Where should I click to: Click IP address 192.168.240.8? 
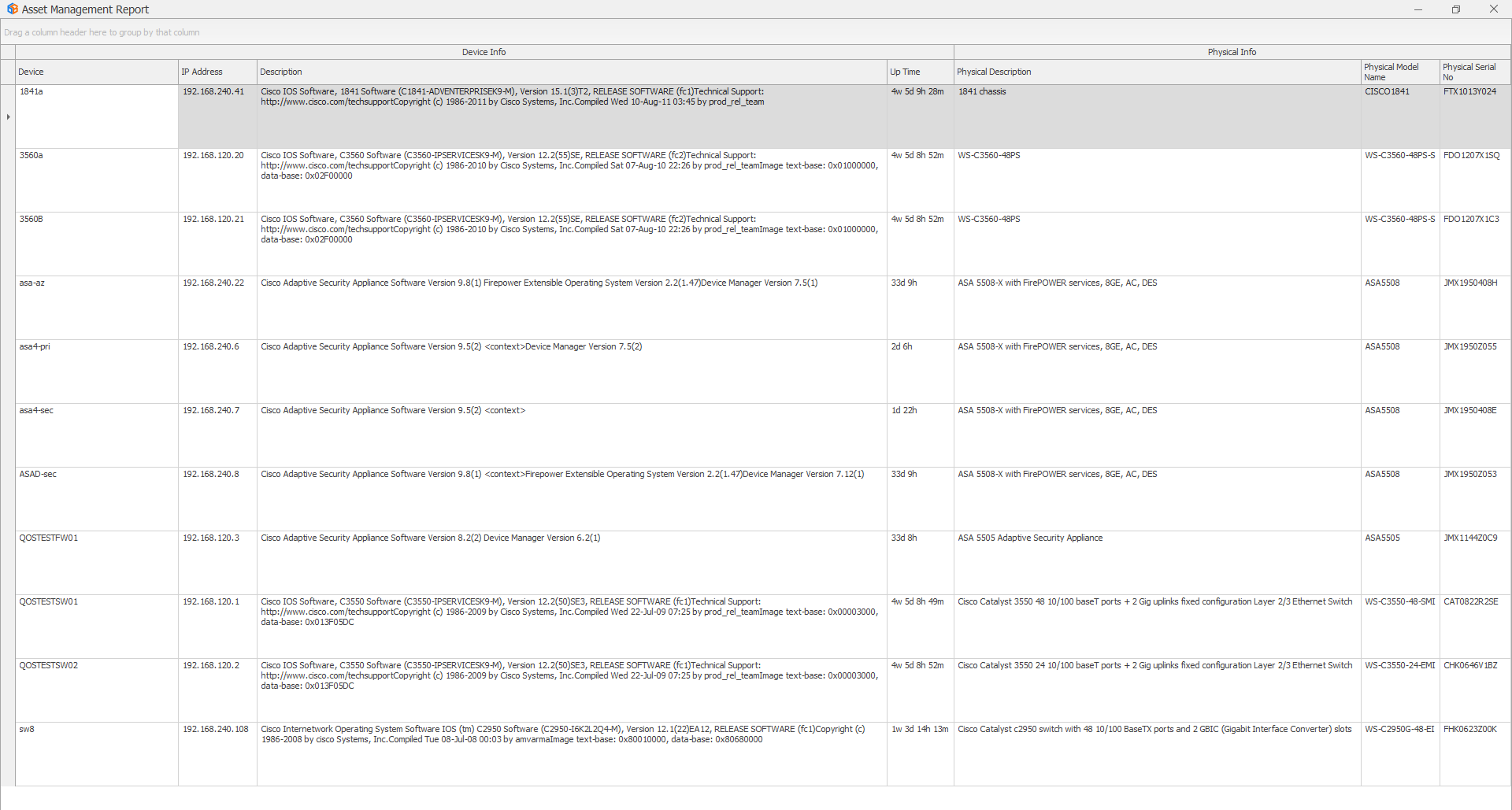[x=217, y=499]
